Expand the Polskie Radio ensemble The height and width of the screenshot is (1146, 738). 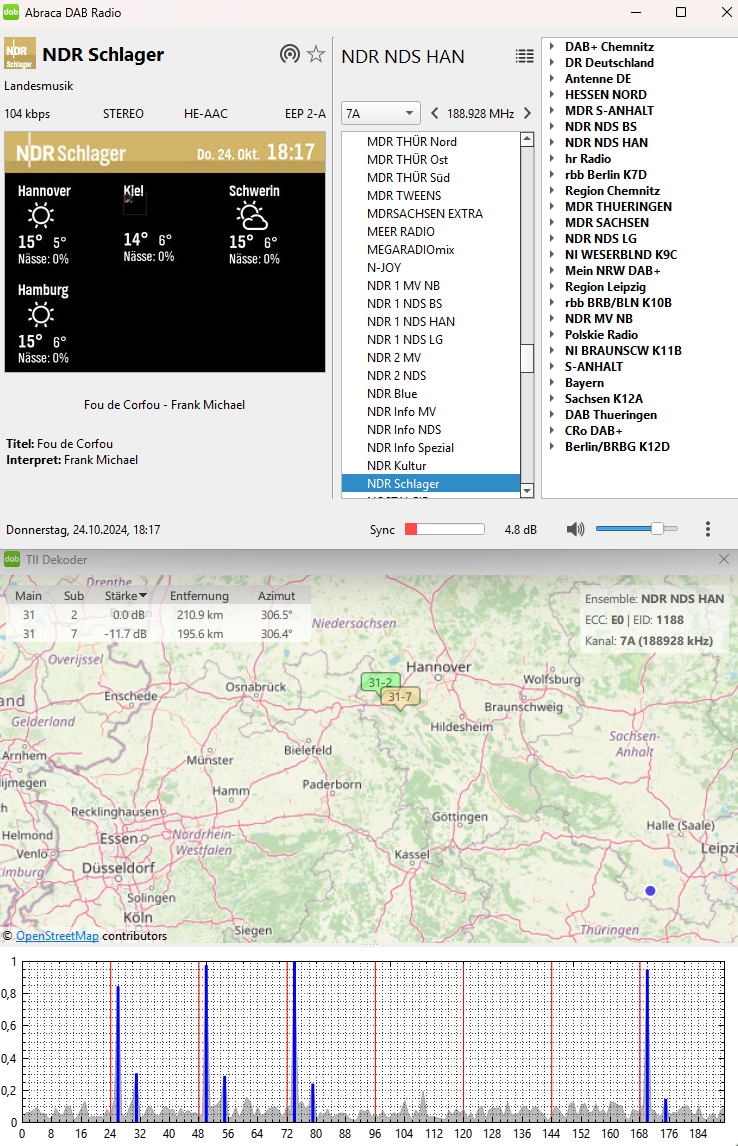552,335
